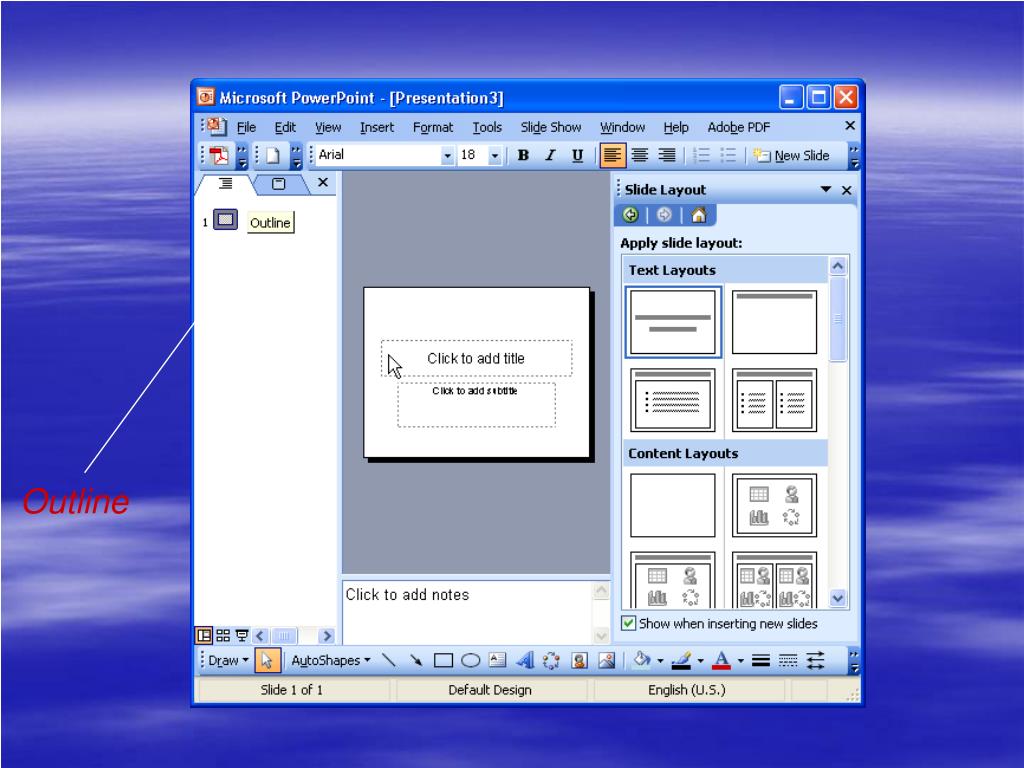This screenshot has width=1024, height=768.
Task: Open the Format menu
Action: coord(432,127)
